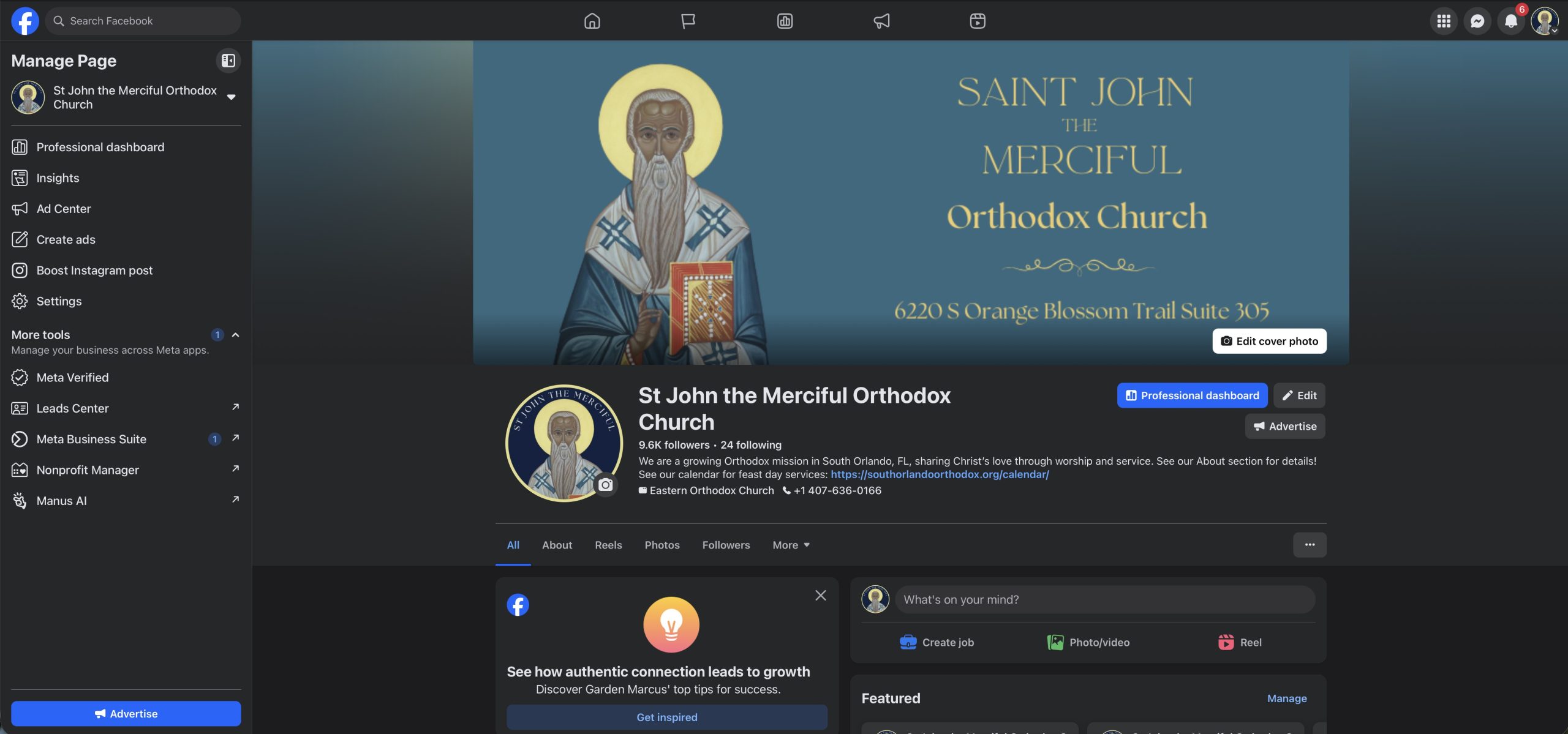Click the three-dots page options button

(1309, 545)
